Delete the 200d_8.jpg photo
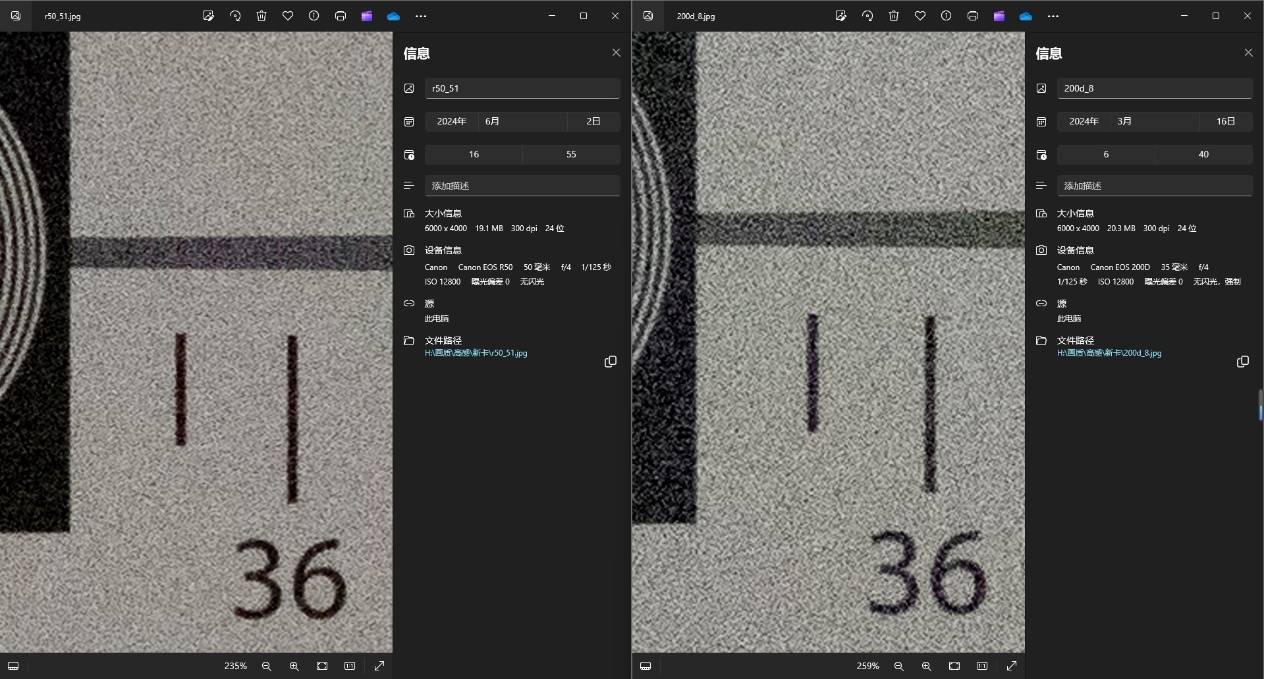This screenshot has width=1264, height=679. point(893,16)
